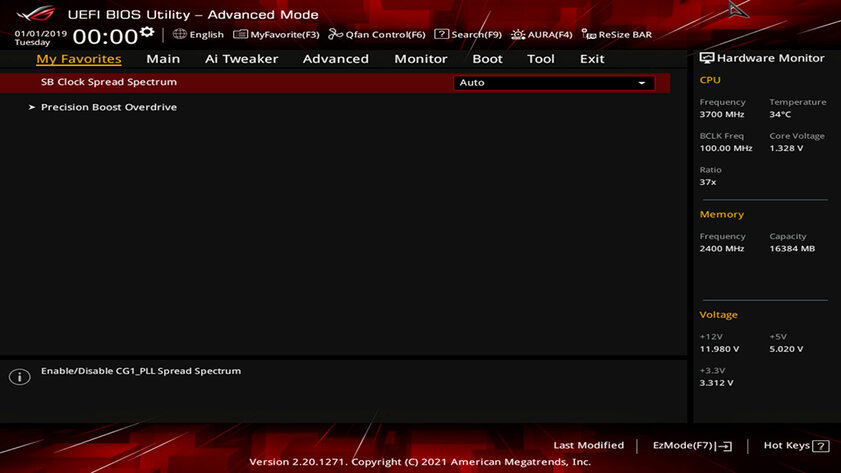Switch to EzMode(F7)
Viewport: 841px width, 473px height.
pos(692,445)
